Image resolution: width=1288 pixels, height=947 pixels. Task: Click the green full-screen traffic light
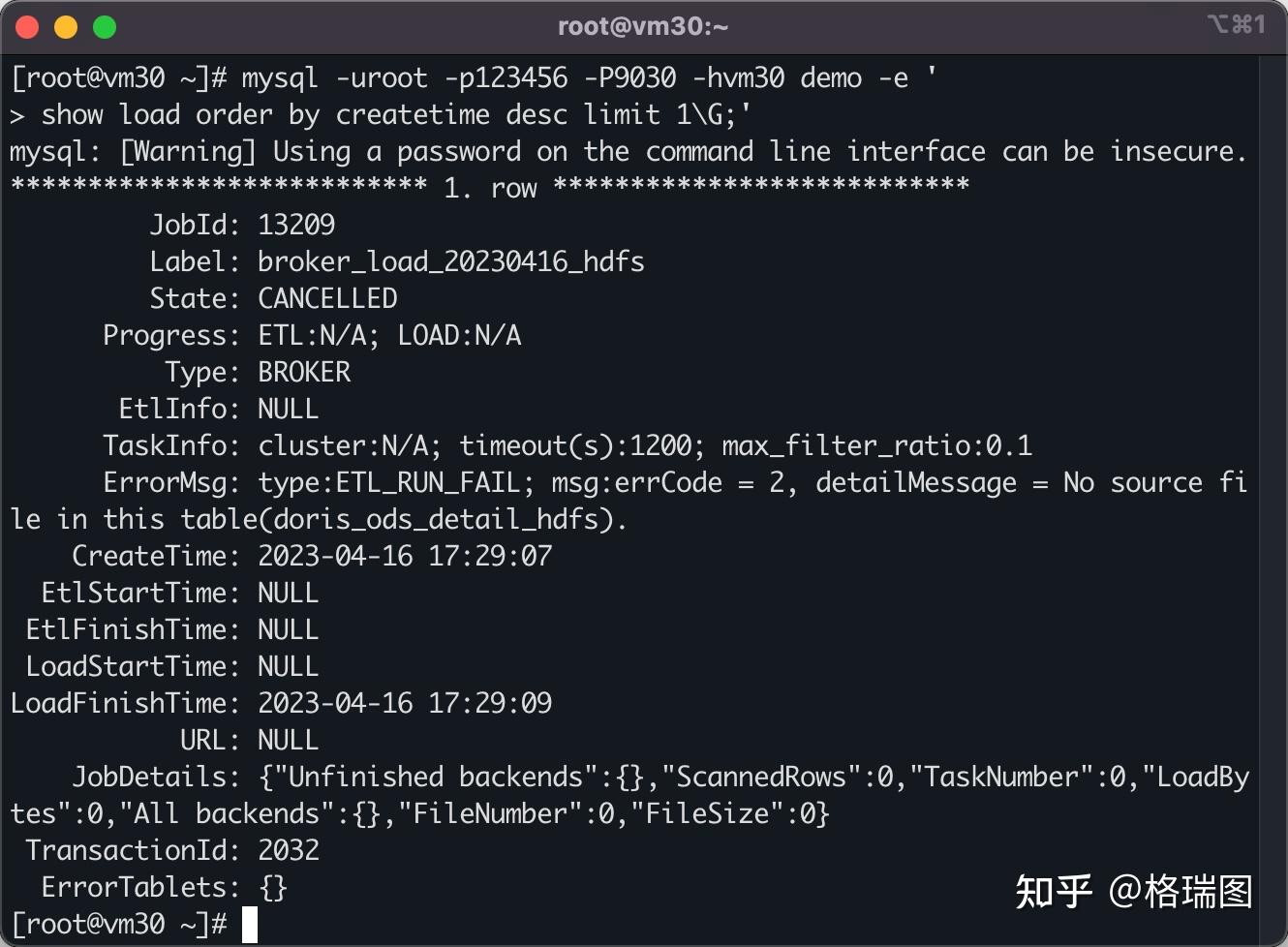(105, 26)
